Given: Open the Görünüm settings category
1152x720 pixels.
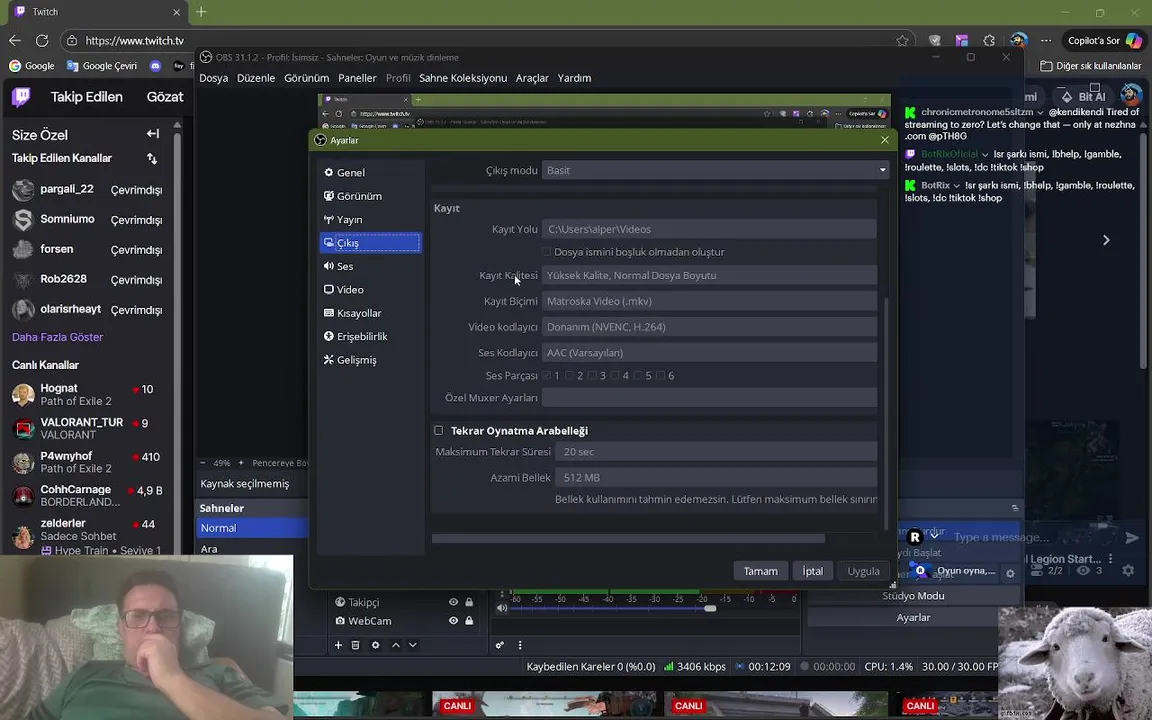Looking at the screenshot, I should click(370, 196).
